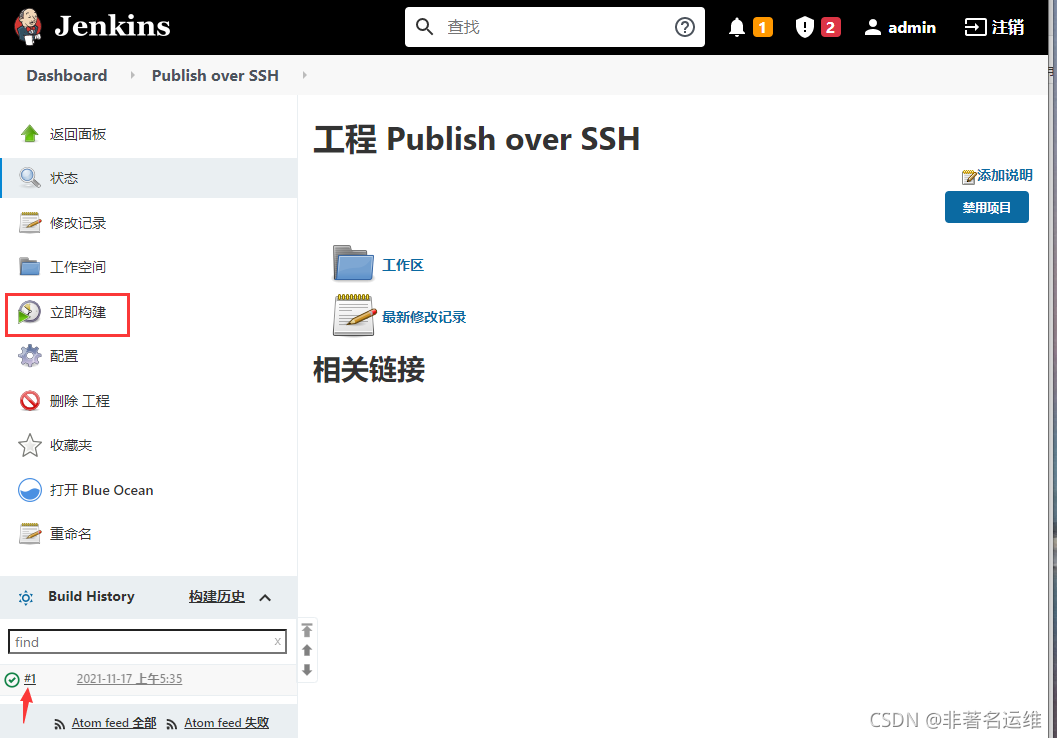This screenshot has width=1057, height=738.
Task: Select 打开 Blue Ocean
Action: coord(101,490)
